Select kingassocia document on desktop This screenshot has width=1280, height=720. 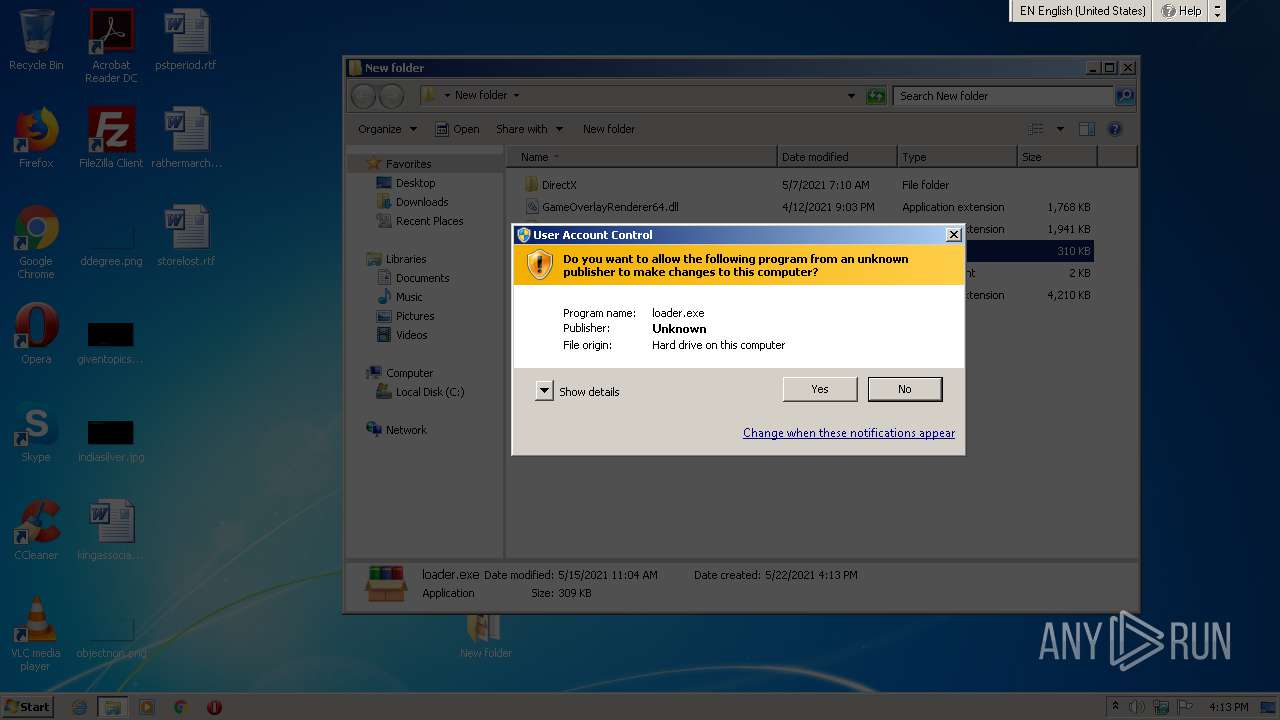(111, 530)
